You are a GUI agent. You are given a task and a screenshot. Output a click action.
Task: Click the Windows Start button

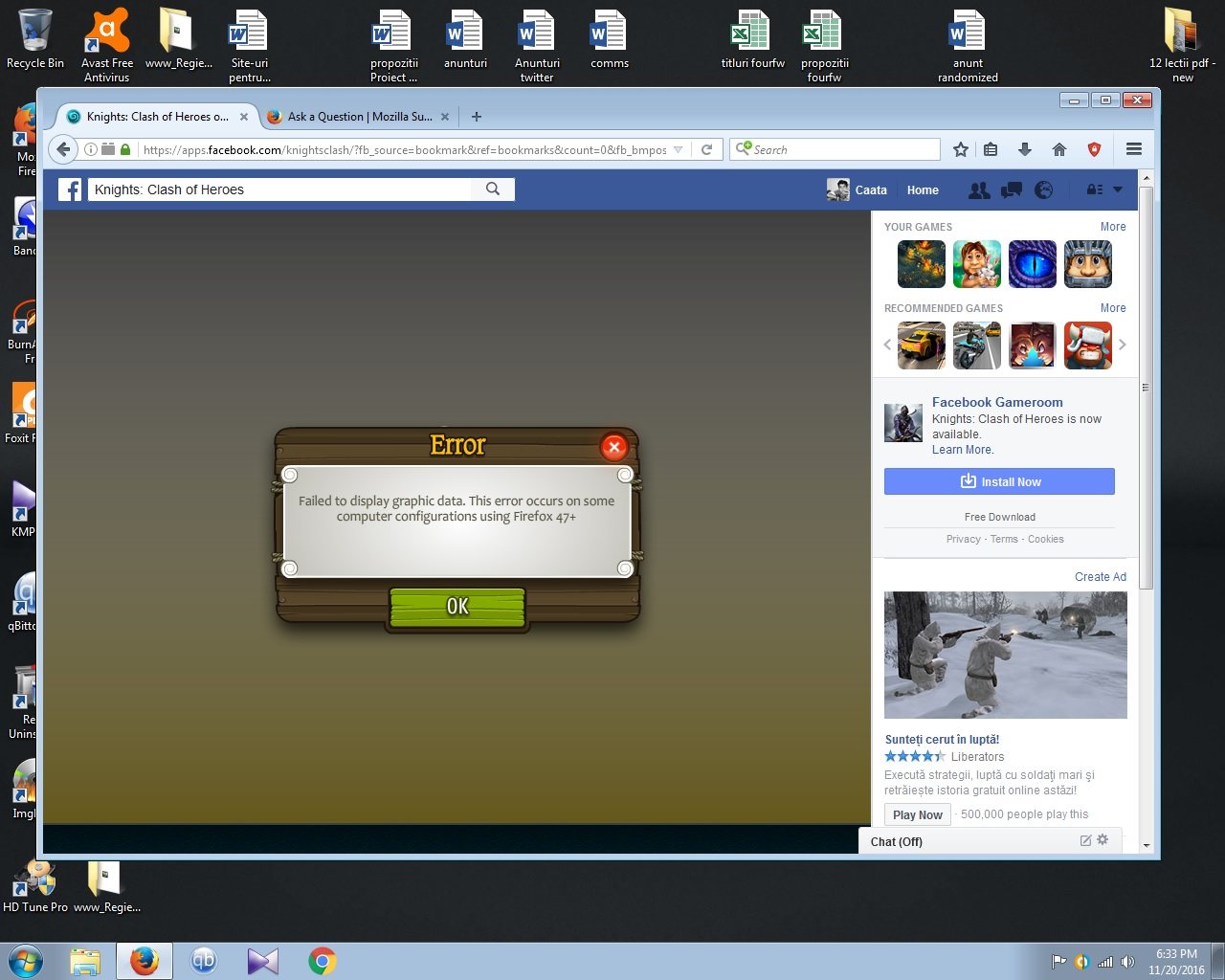[x=25, y=961]
